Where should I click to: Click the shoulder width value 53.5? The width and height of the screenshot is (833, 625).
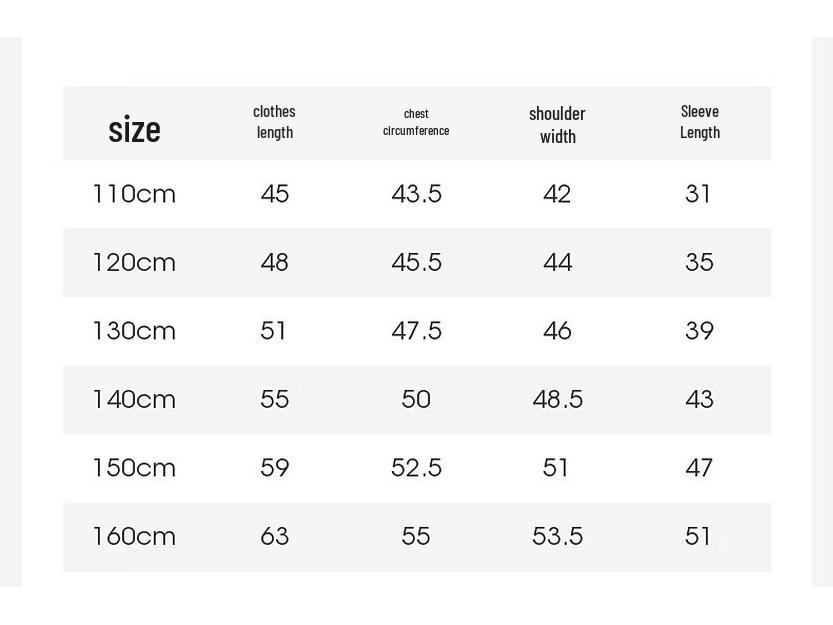point(557,537)
